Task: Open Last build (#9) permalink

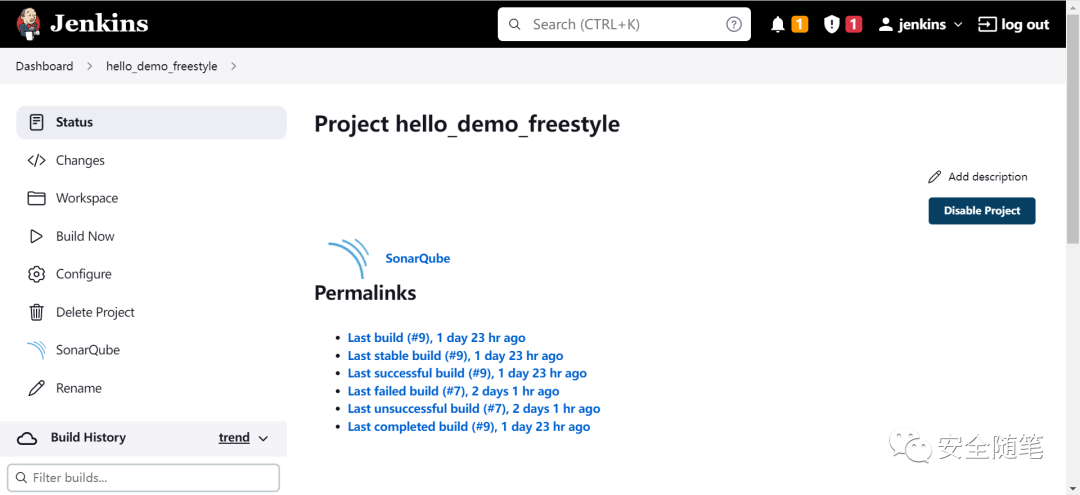Action: tap(437, 338)
